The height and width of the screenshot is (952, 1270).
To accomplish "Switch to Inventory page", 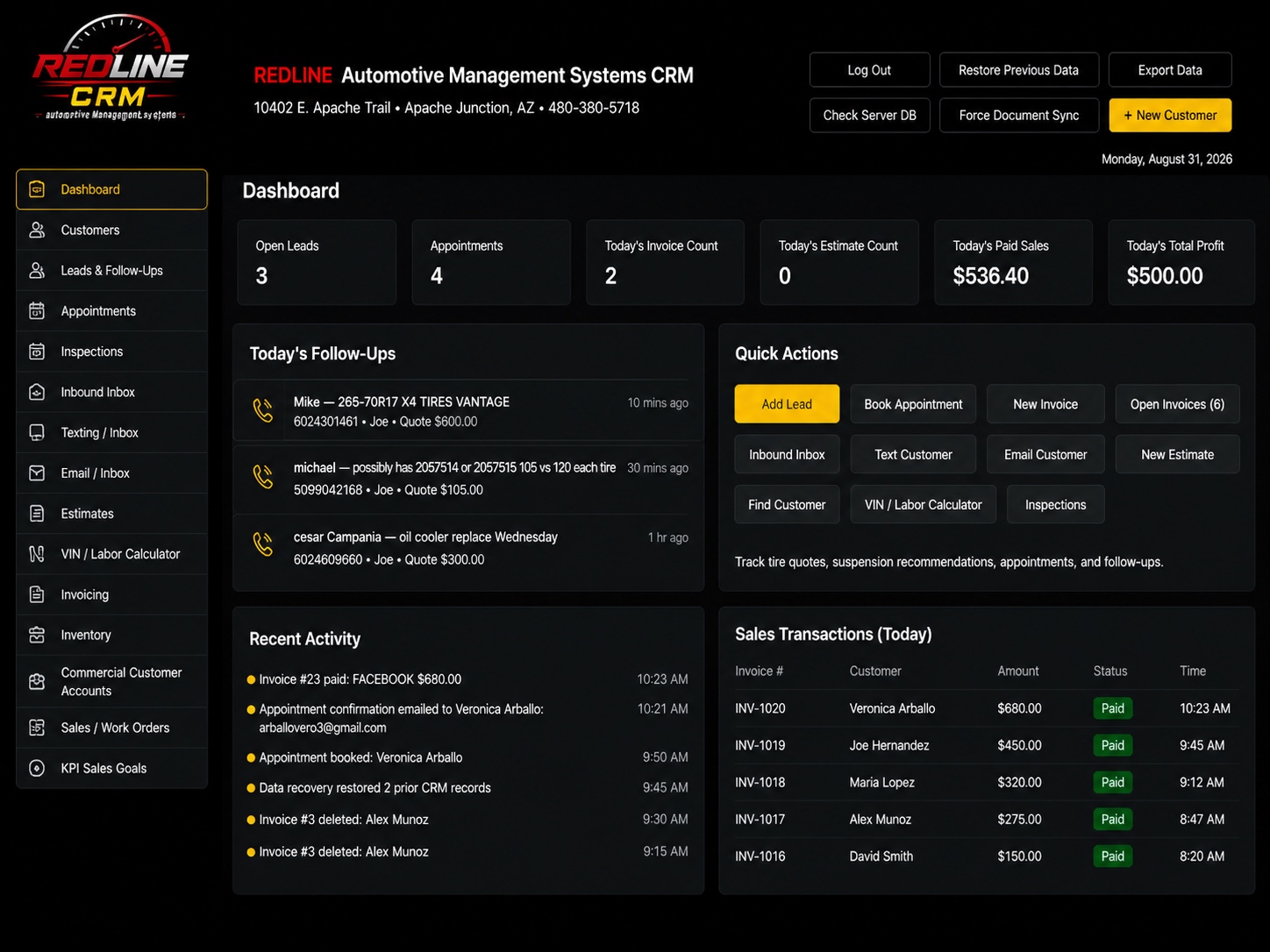I will (x=111, y=635).
